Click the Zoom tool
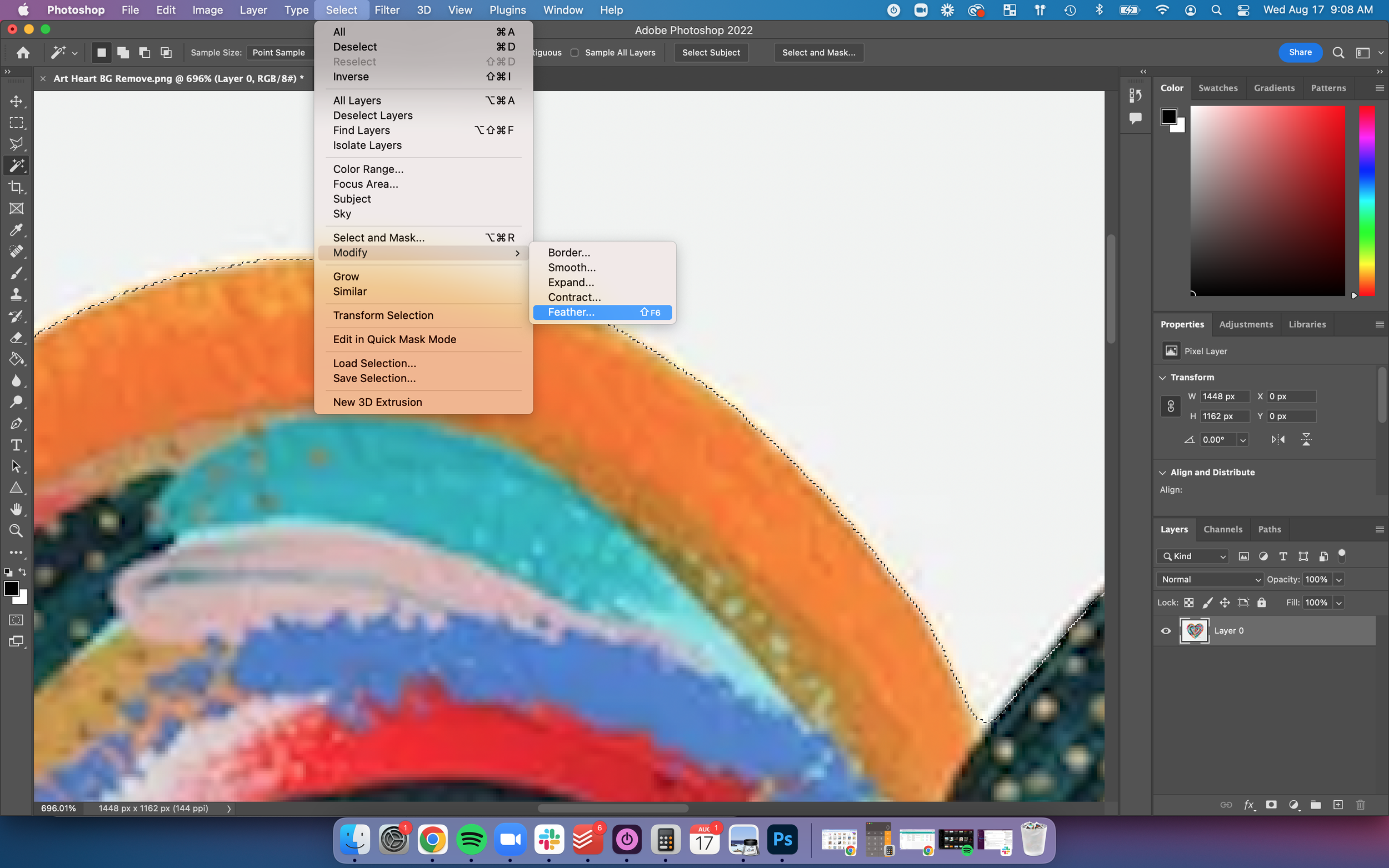Viewport: 1389px width, 868px height. (x=16, y=530)
